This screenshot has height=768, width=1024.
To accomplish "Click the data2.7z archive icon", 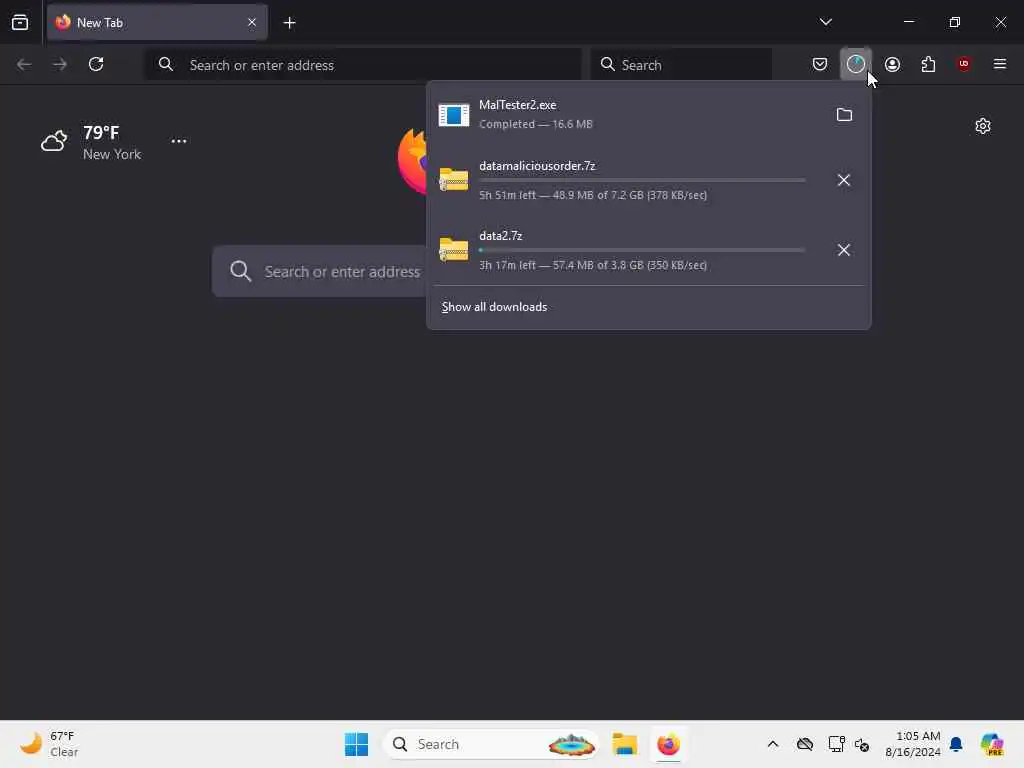I will tap(453, 250).
